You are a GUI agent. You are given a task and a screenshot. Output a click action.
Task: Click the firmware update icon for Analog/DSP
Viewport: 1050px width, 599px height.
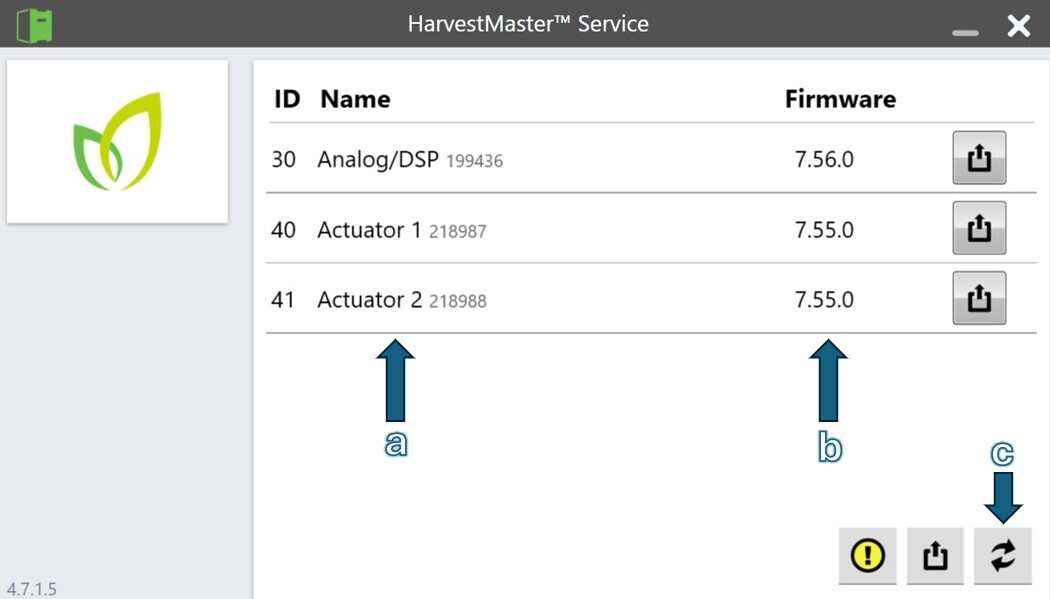979,158
